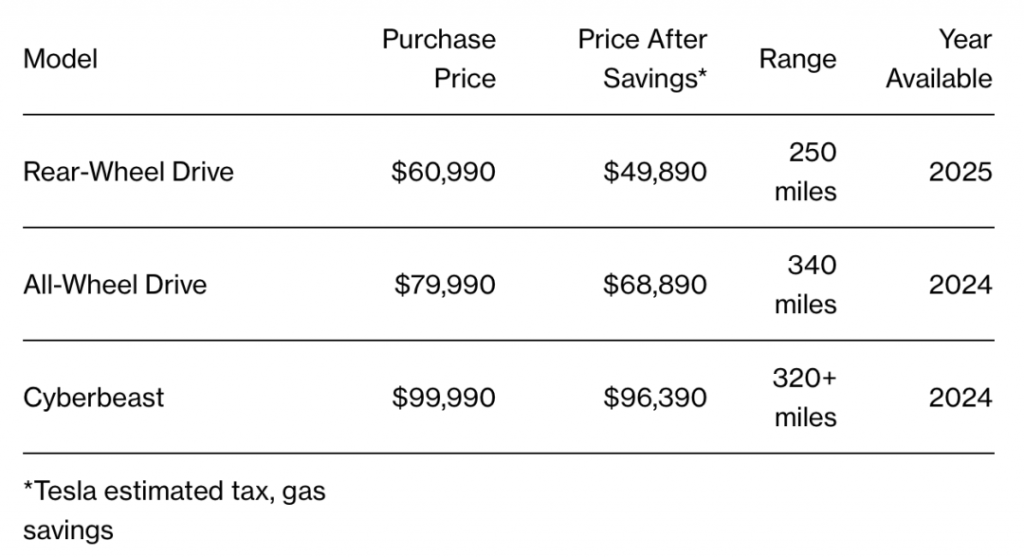Image resolution: width=1024 pixels, height=558 pixels.
Task: Select the $79,990 purchase price
Action: (443, 285)
